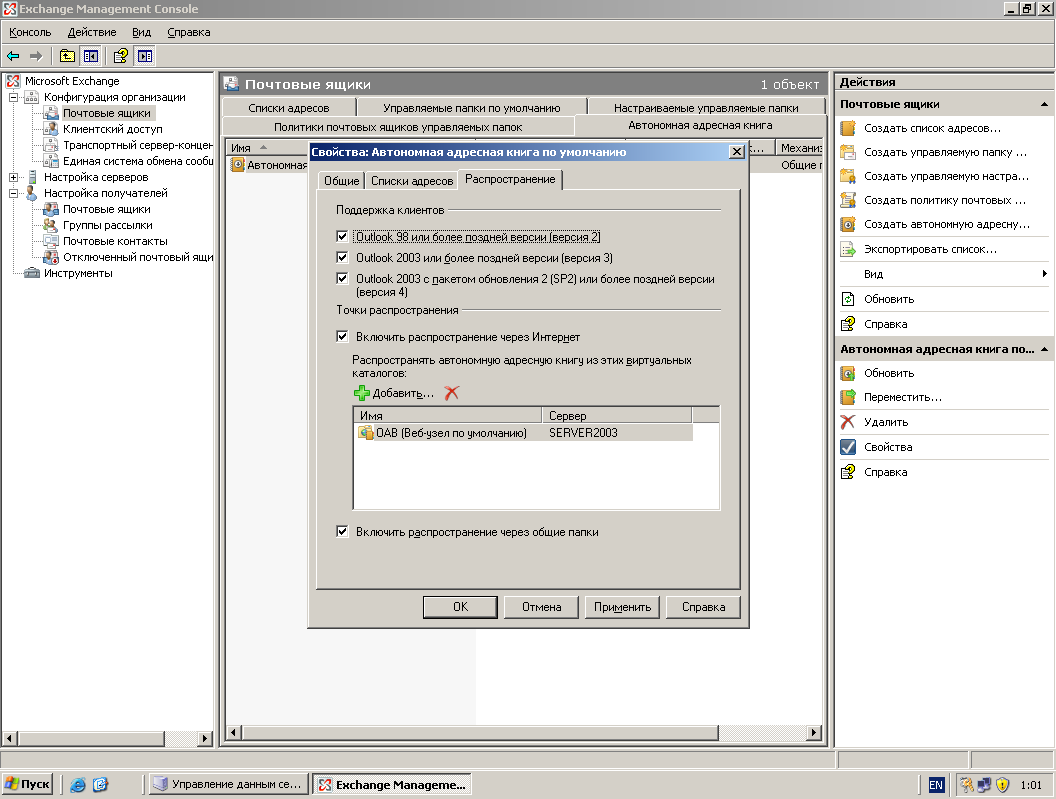Viewport: 1056px width, 799px height.
Task: Click the Сервер column header
Action: tap(617, 416)
